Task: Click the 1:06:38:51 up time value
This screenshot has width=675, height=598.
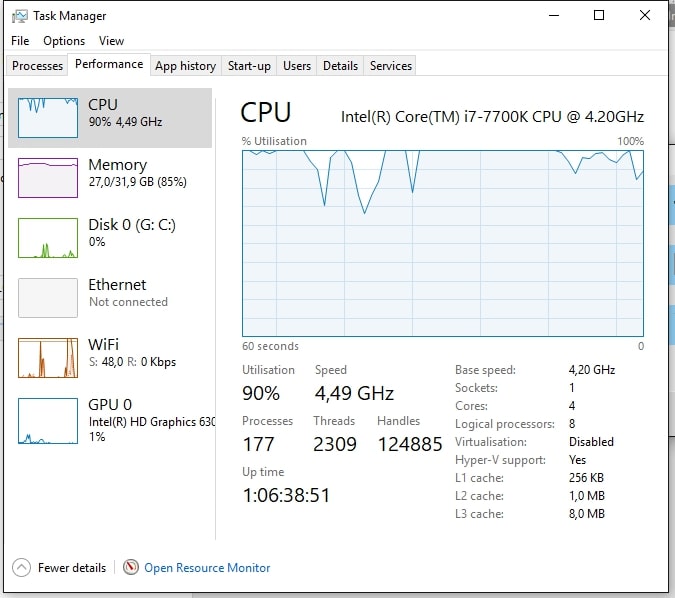Action: coord(286,495)
